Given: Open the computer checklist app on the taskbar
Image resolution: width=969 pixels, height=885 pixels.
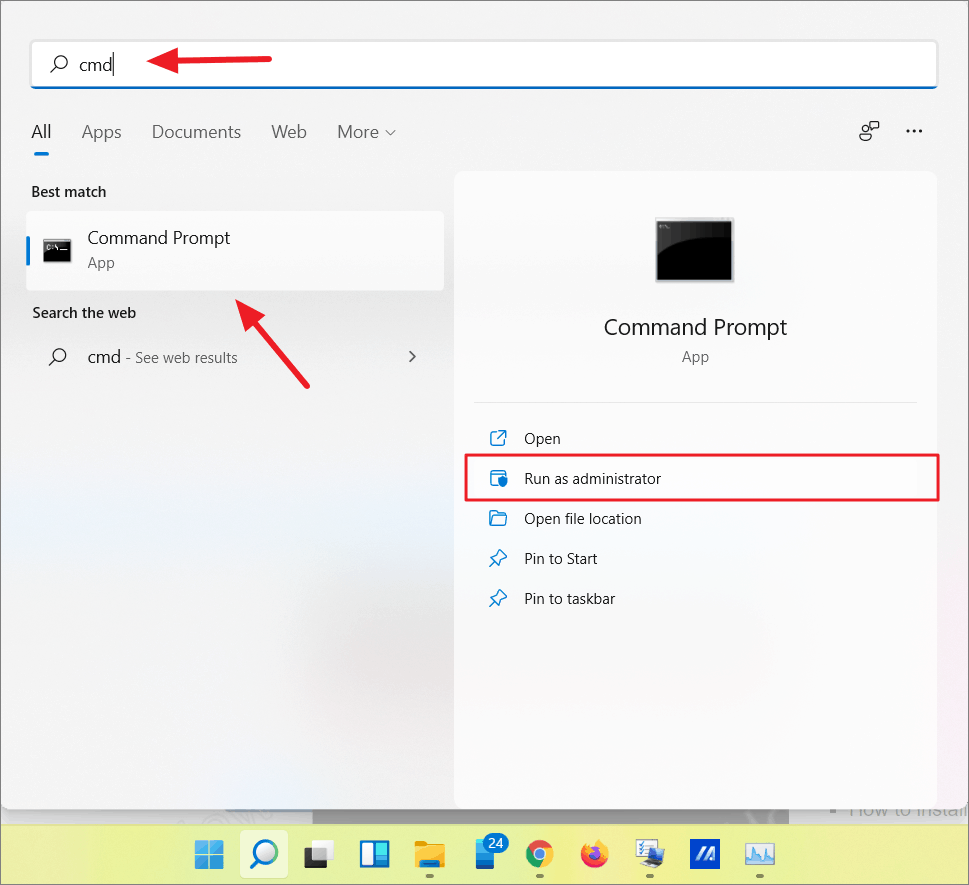Looking at the screenshot, I should (650, 855).
